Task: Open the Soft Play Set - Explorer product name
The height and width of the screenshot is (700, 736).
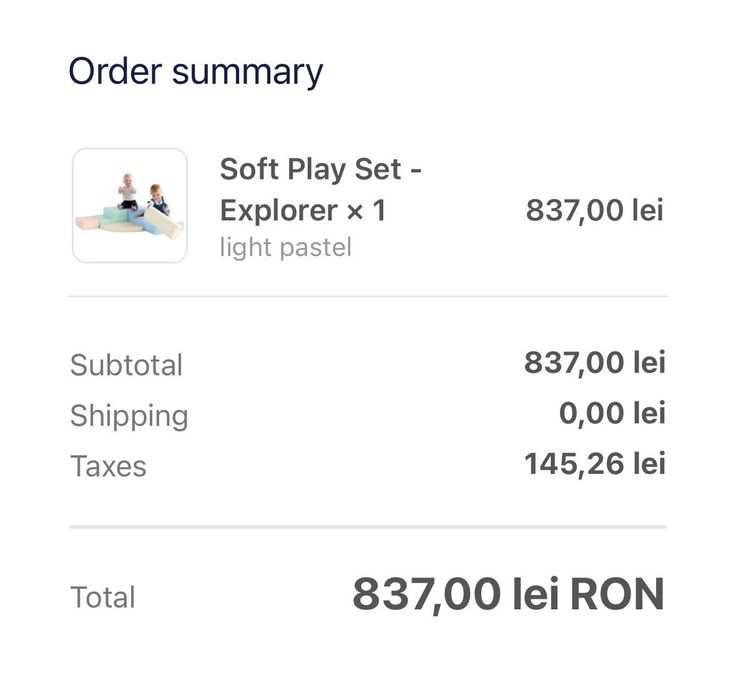Action: pos(320,189)
